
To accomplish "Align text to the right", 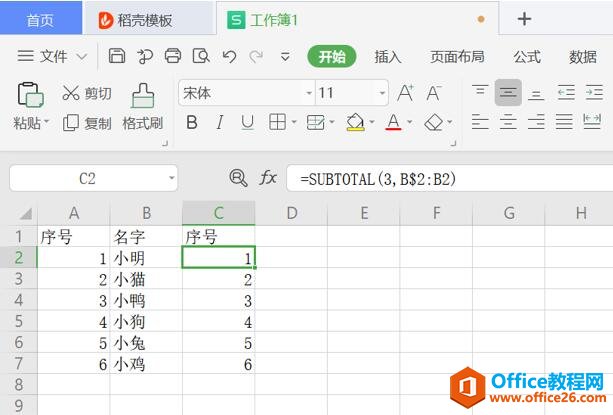I will pos(536,122).
